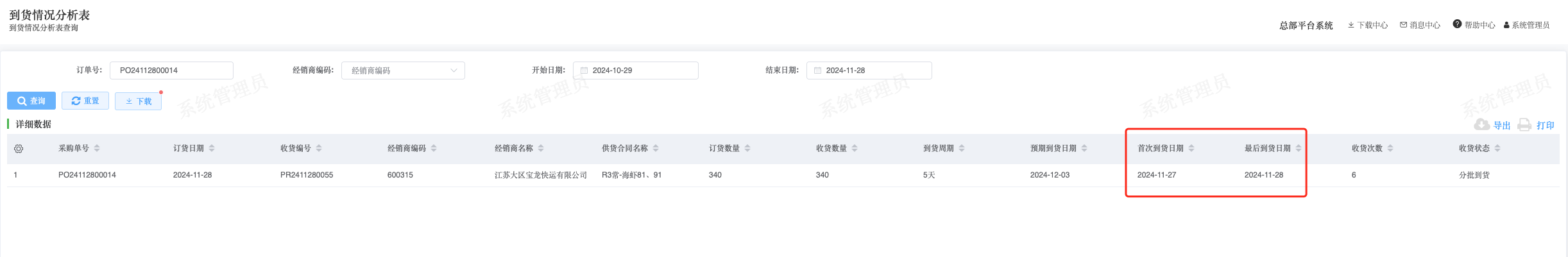
Task: Open the 帮助中心 help icon
Action: 1457,24
